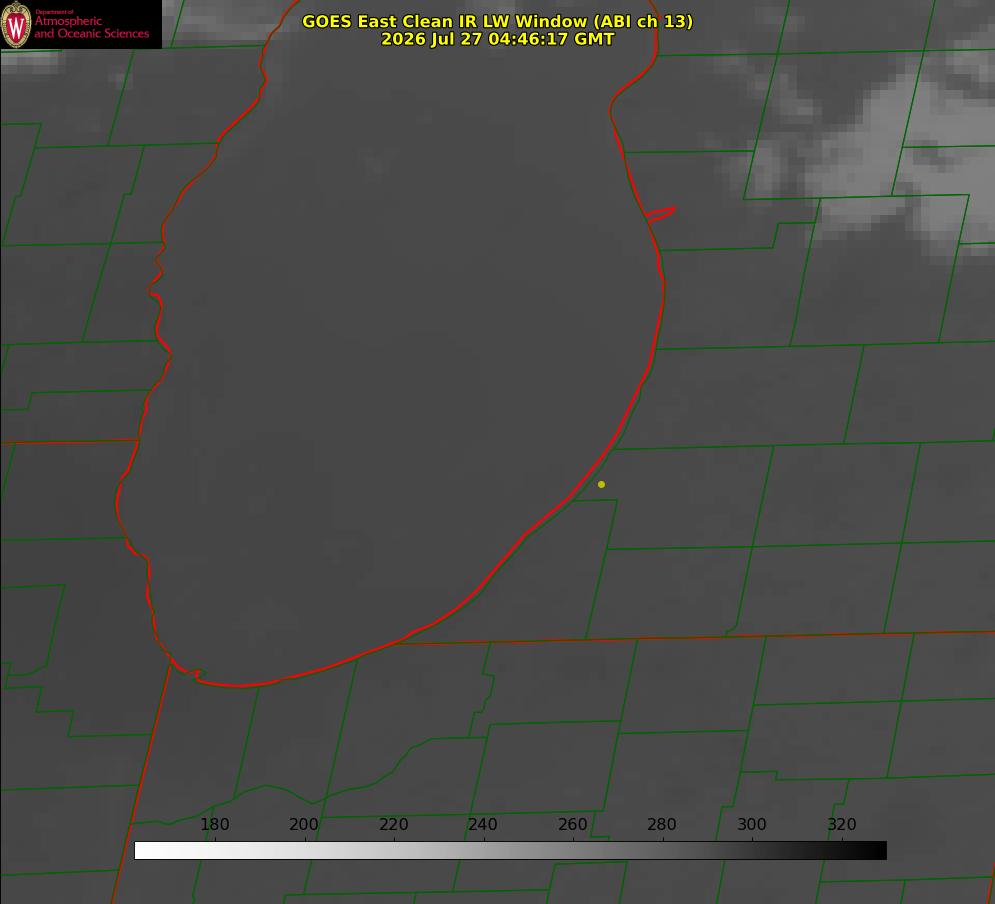
Task: Click the 200 colorbar tick label
Action: coord(304,824)
